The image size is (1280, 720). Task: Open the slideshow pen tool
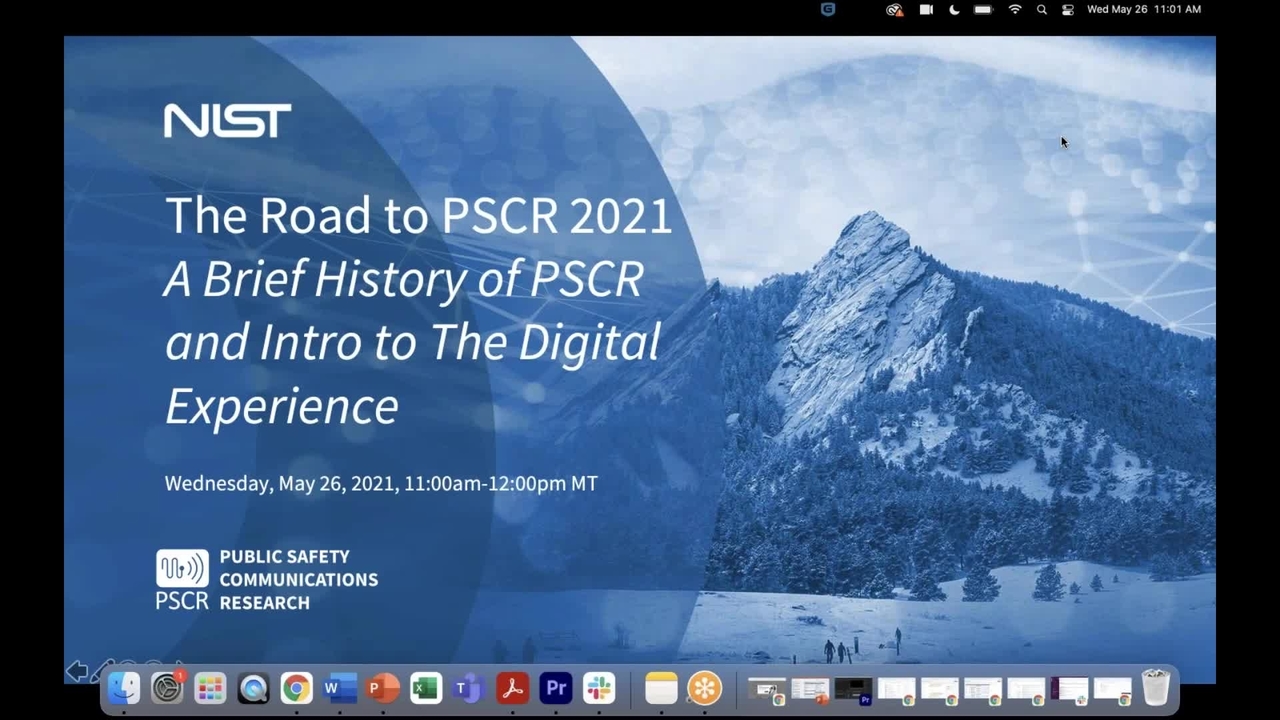click(x=103, y=669)
